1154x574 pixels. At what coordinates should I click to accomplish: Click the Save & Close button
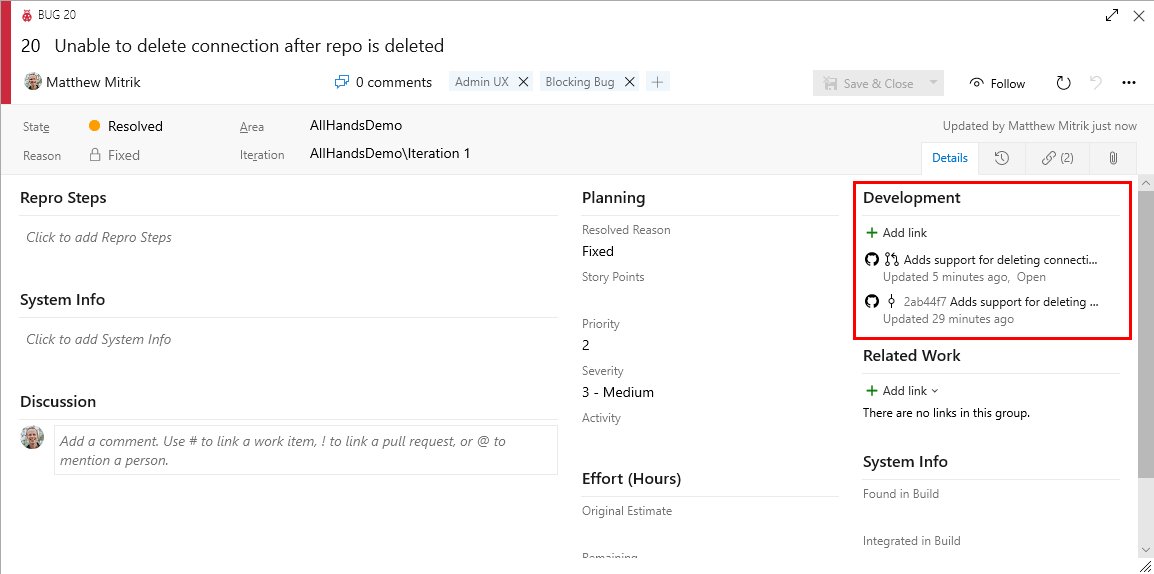[868, 83]
